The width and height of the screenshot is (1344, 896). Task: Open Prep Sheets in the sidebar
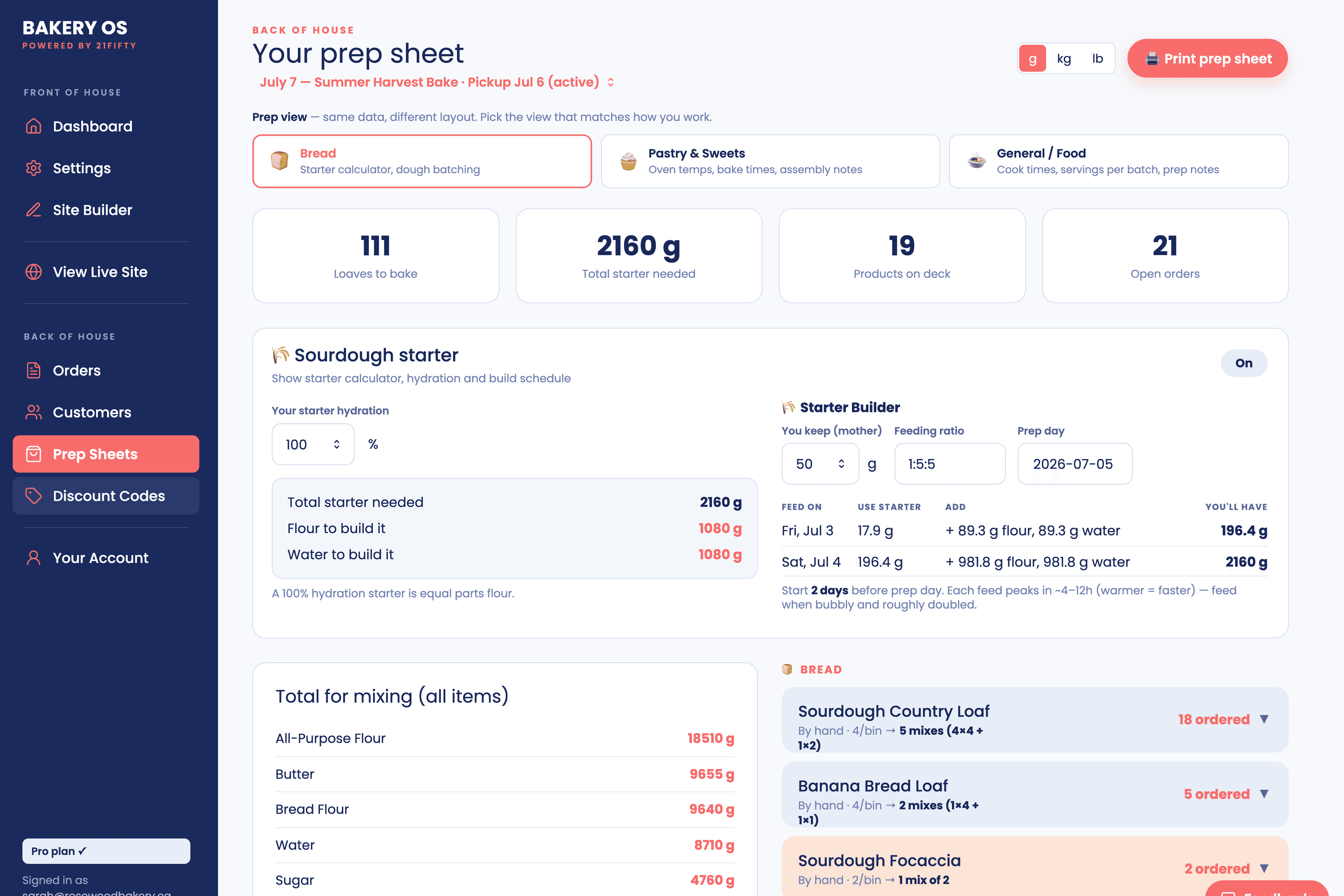coord(106,454)
